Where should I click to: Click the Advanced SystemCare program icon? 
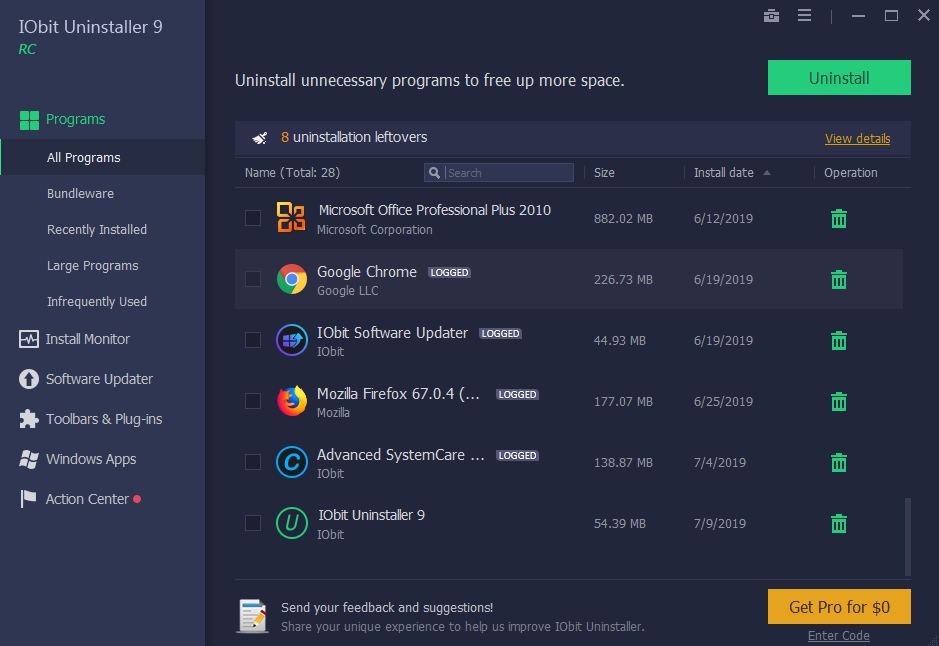click(x=292, y=462)
